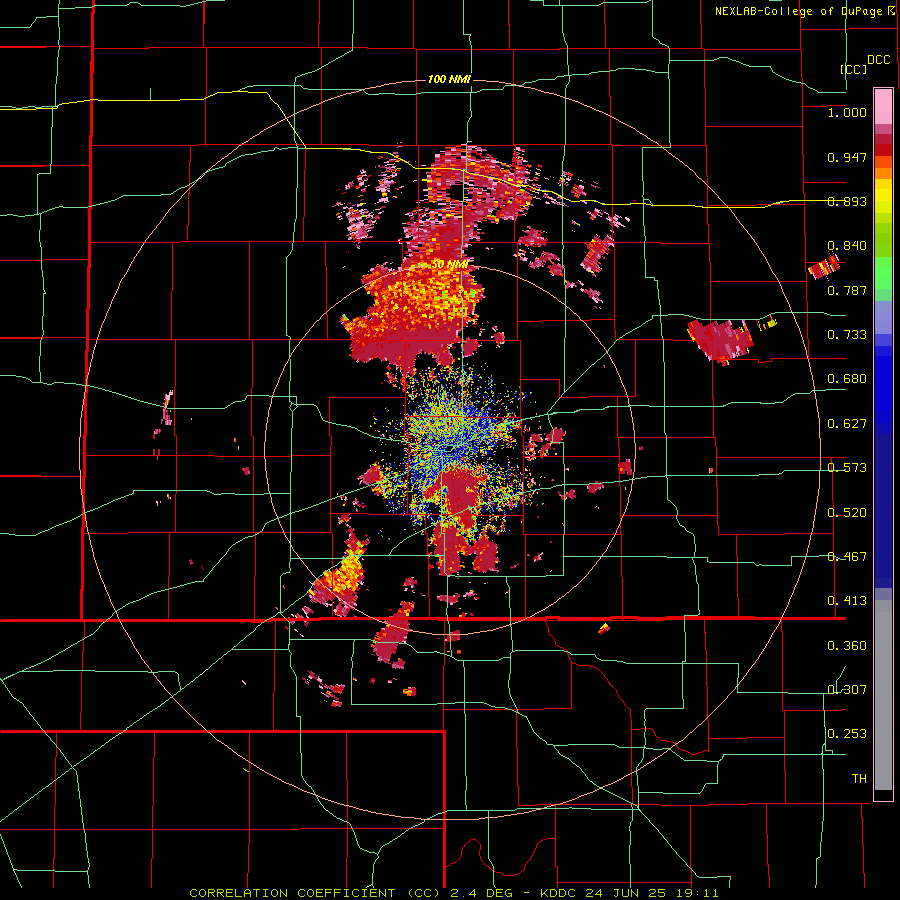The height and width of the screenshot is (900, 900).
Task: Click the 0.947 scale label
Action: (x=847, y=157)
